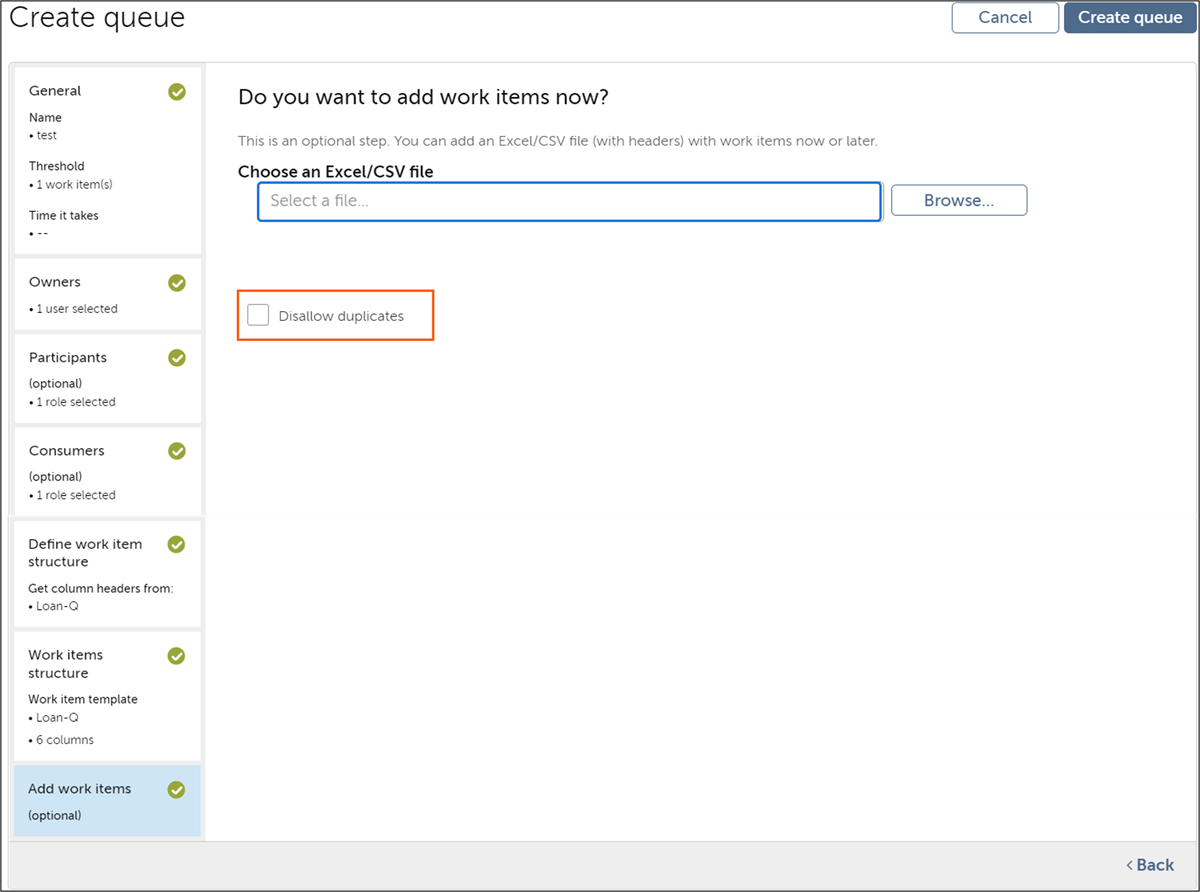The image size is (1200, 892).
Task: Click the 'Disallow duplicates' label text
Action: 341,316
